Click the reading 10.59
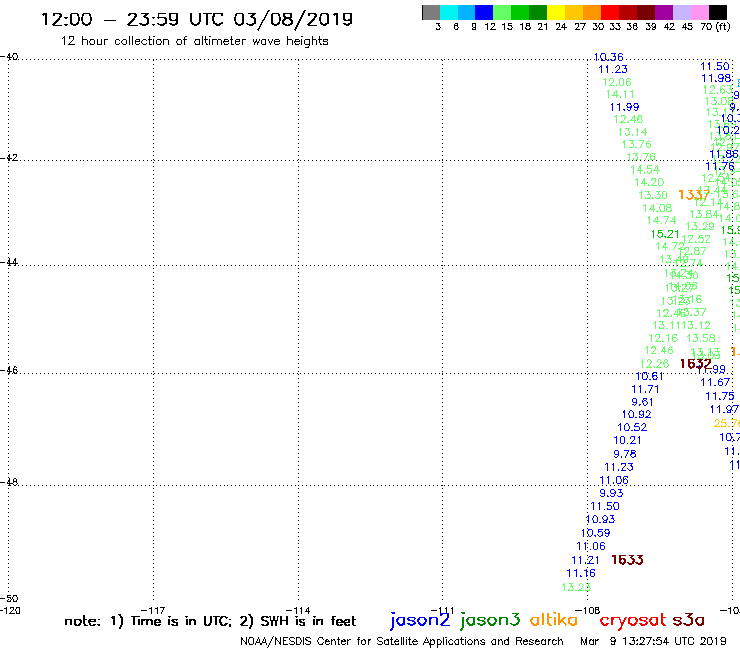Screen dimensions: 740x650 [596, 533]
